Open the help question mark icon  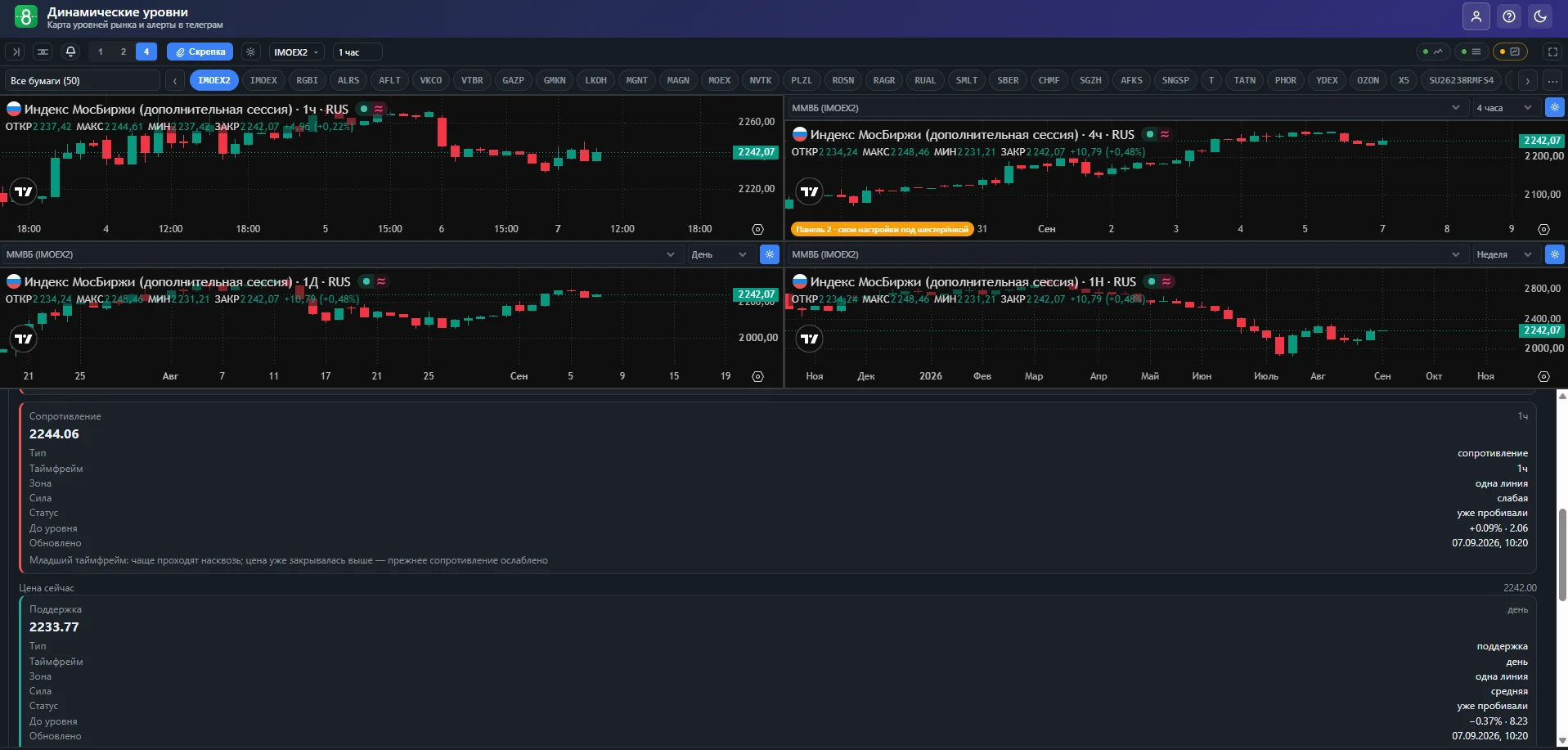tap(1509, 16)
